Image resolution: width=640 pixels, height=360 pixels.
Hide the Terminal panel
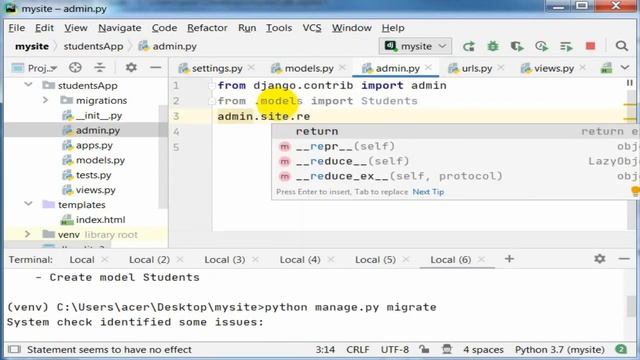click(x=624, y=259)
